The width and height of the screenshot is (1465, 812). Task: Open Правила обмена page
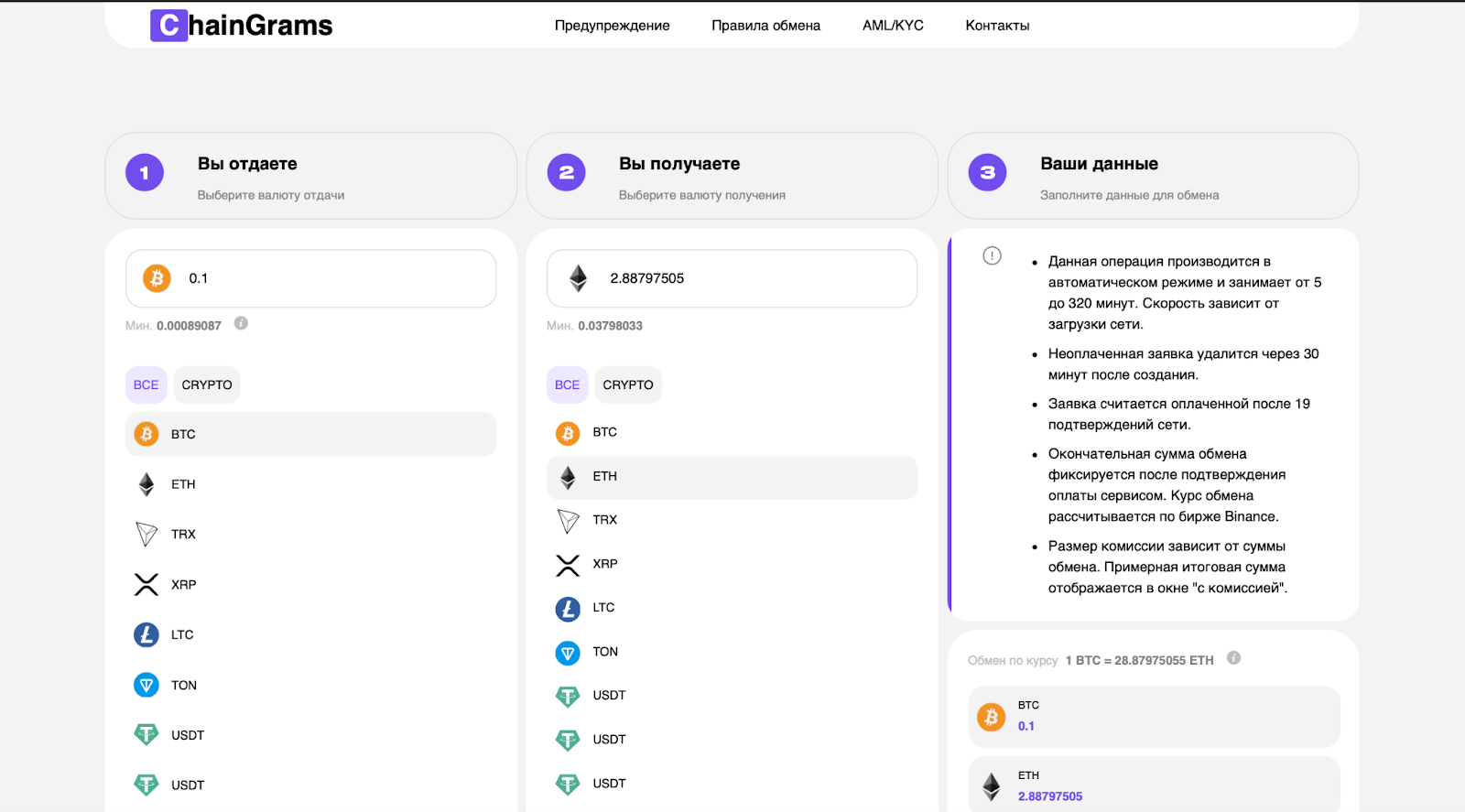click(765, 26)
